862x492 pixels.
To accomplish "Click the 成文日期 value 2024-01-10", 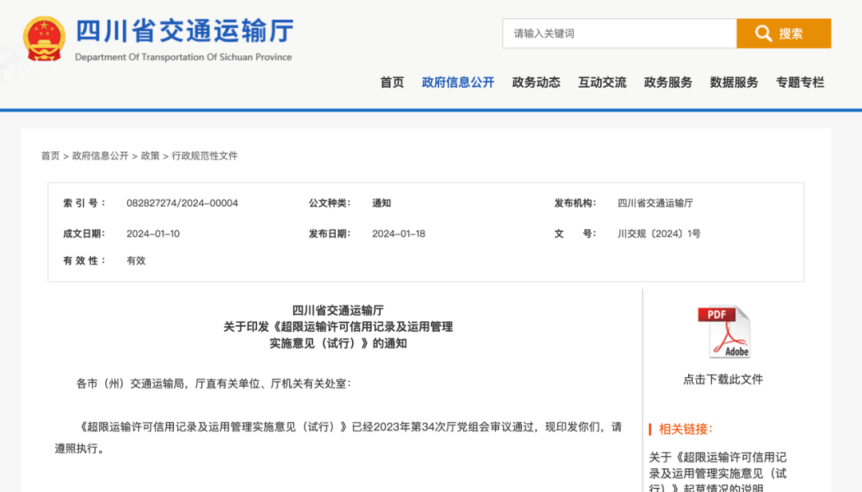I will pos(153,234).
